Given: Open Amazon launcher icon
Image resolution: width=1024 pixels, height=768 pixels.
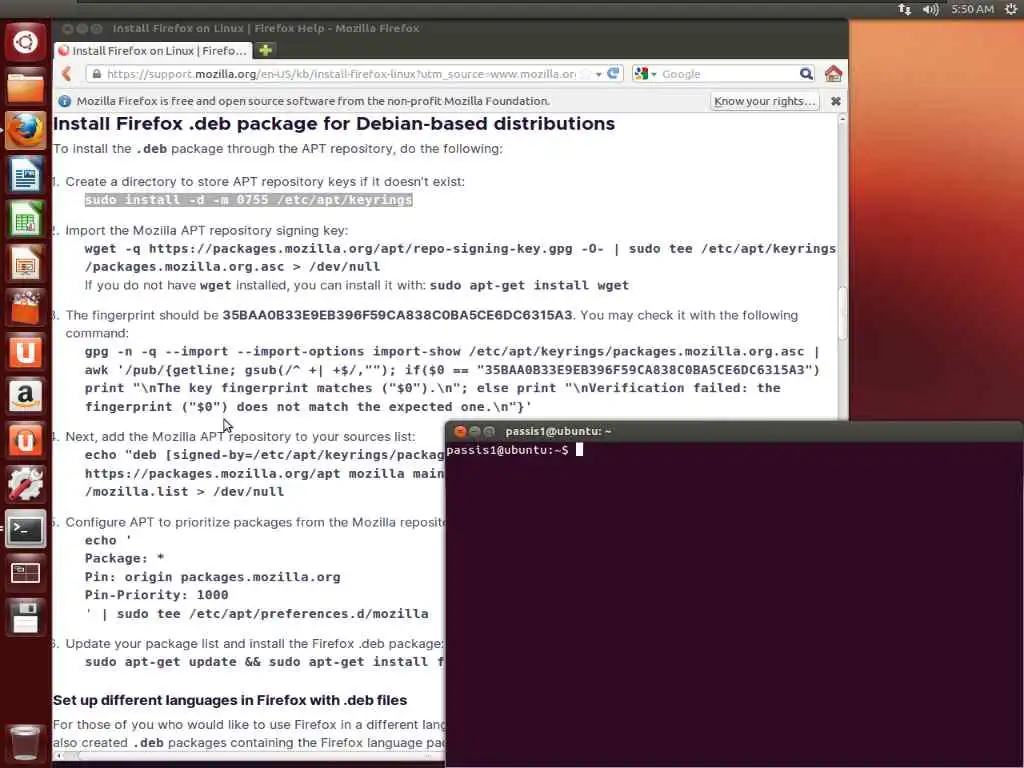Looking at the screenshot, I should (x=25, y=396).
